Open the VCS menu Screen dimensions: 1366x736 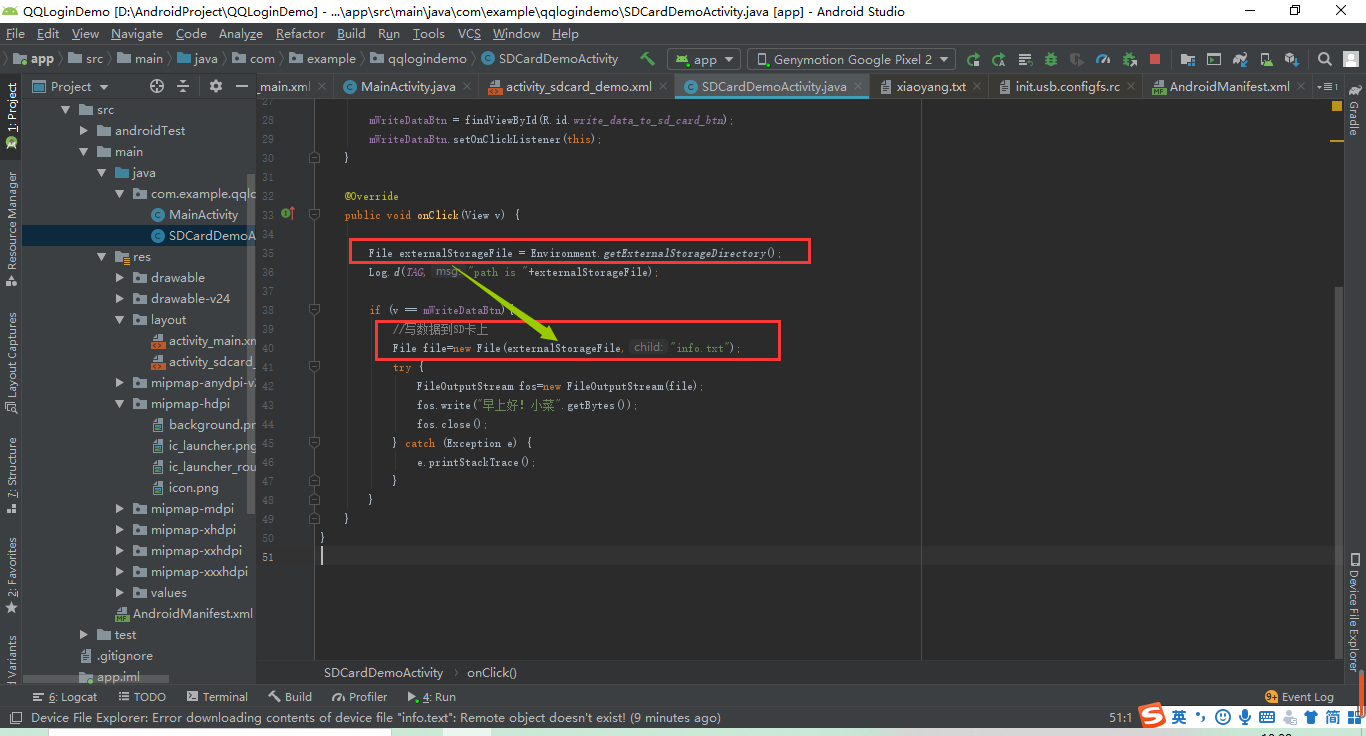click(x=469, y=33)
